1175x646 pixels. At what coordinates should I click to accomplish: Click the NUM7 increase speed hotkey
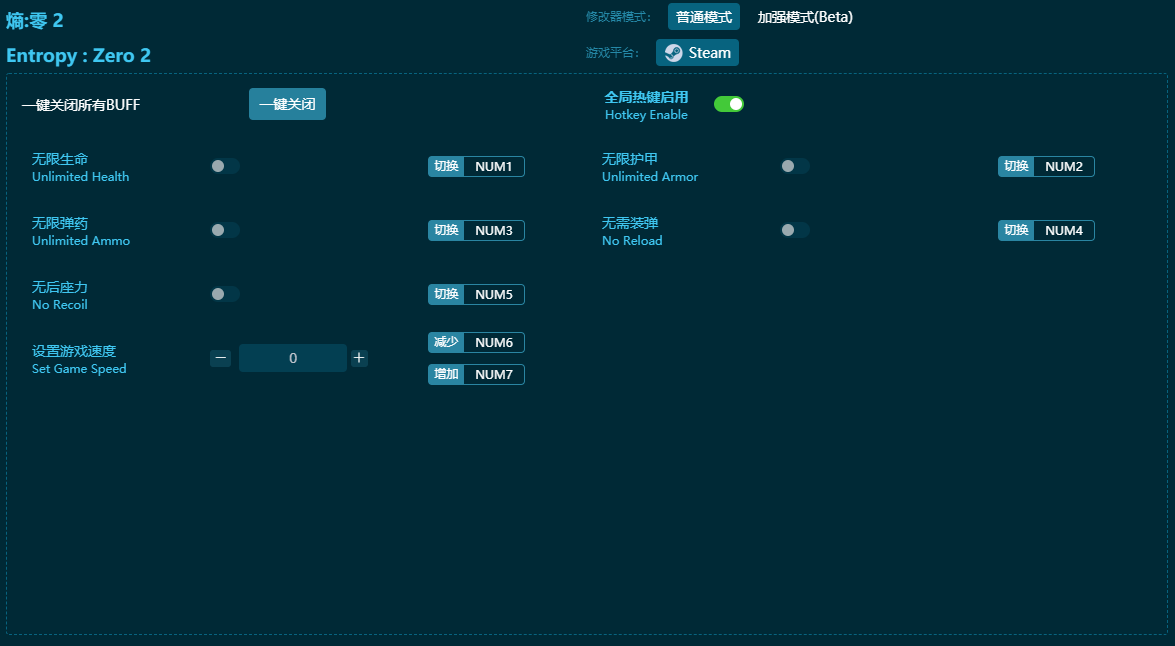click(x=493, y=375)
